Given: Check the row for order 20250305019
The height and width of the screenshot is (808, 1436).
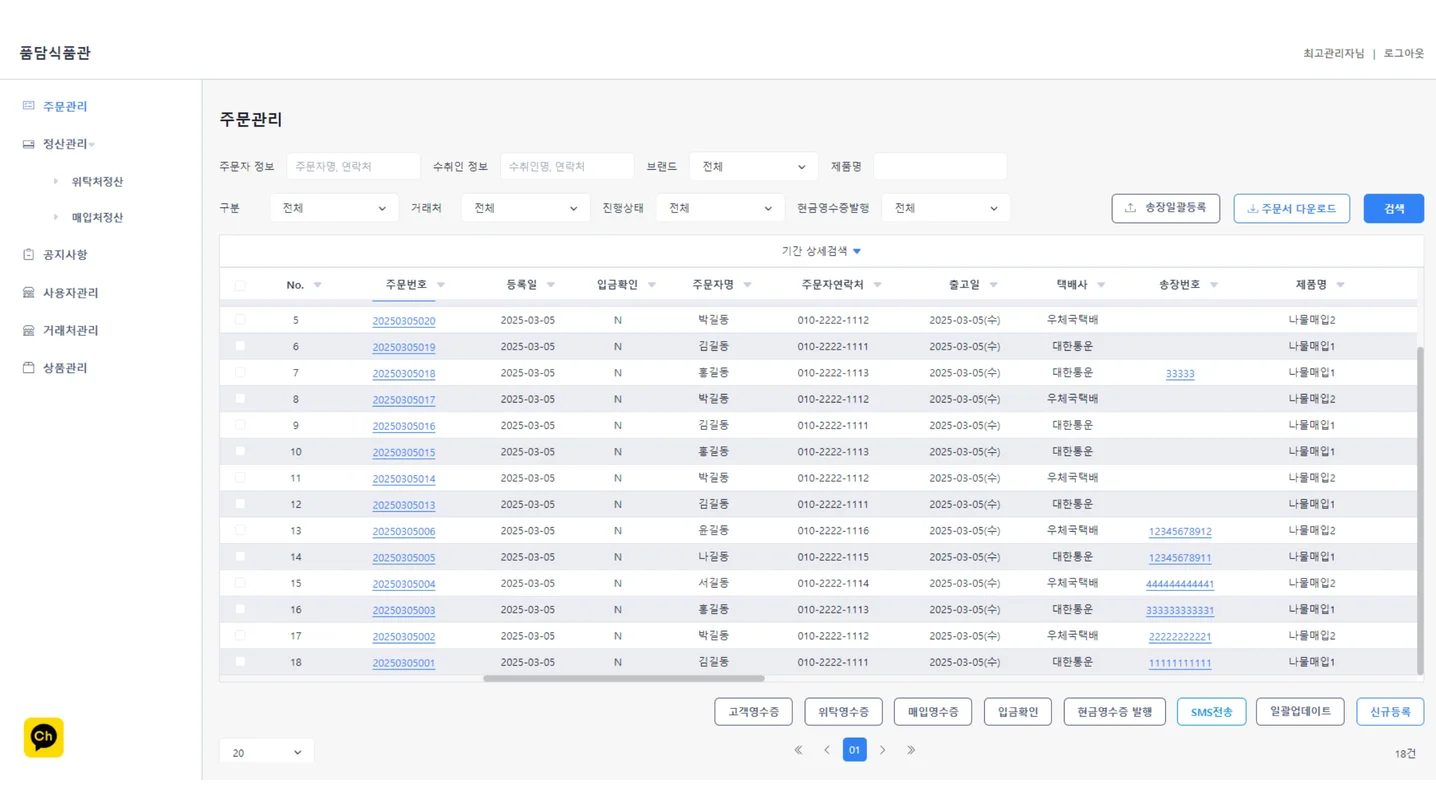Looking at the screenshot, I should (x=240, y=346).
